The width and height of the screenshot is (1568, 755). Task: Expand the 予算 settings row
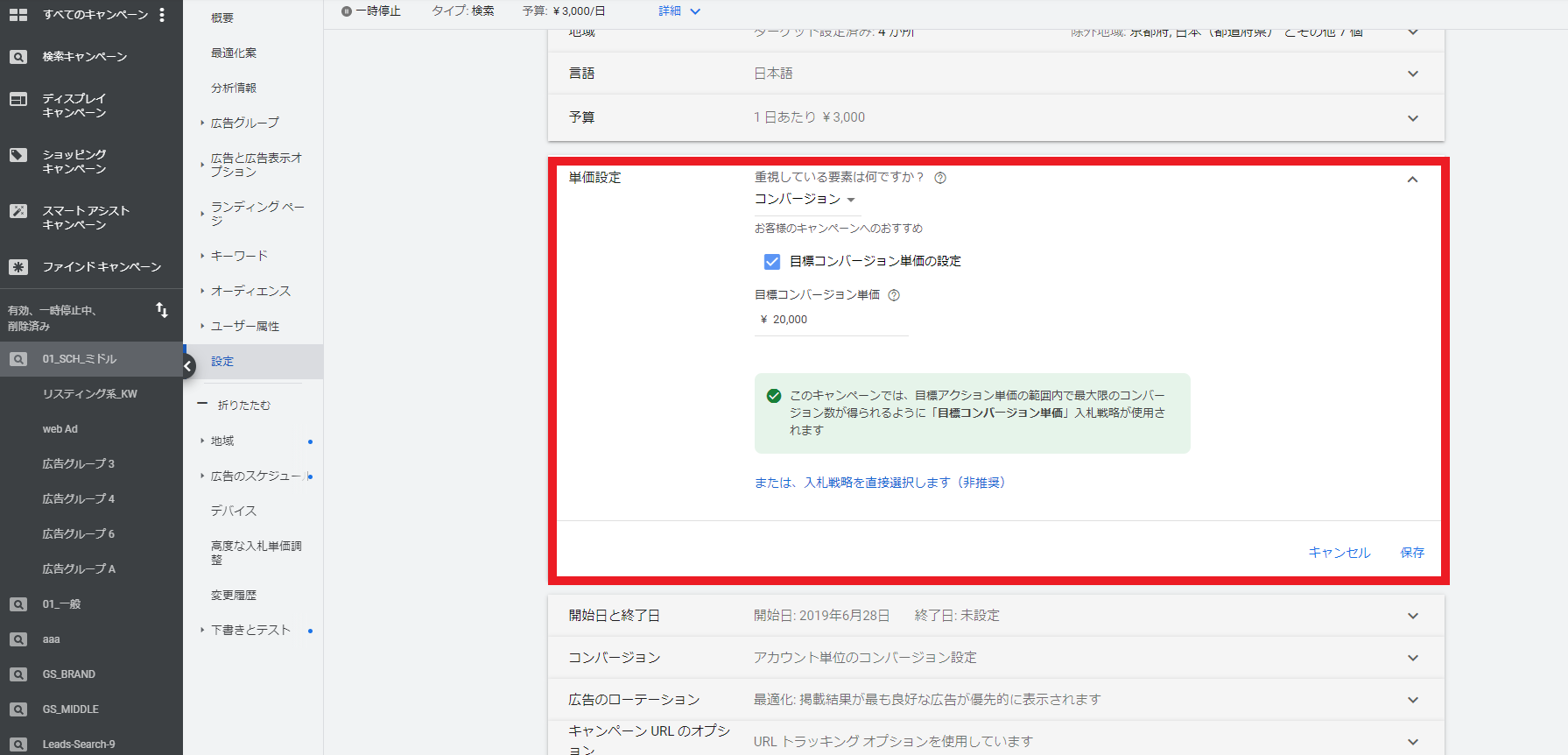[x=1412, y=118]
